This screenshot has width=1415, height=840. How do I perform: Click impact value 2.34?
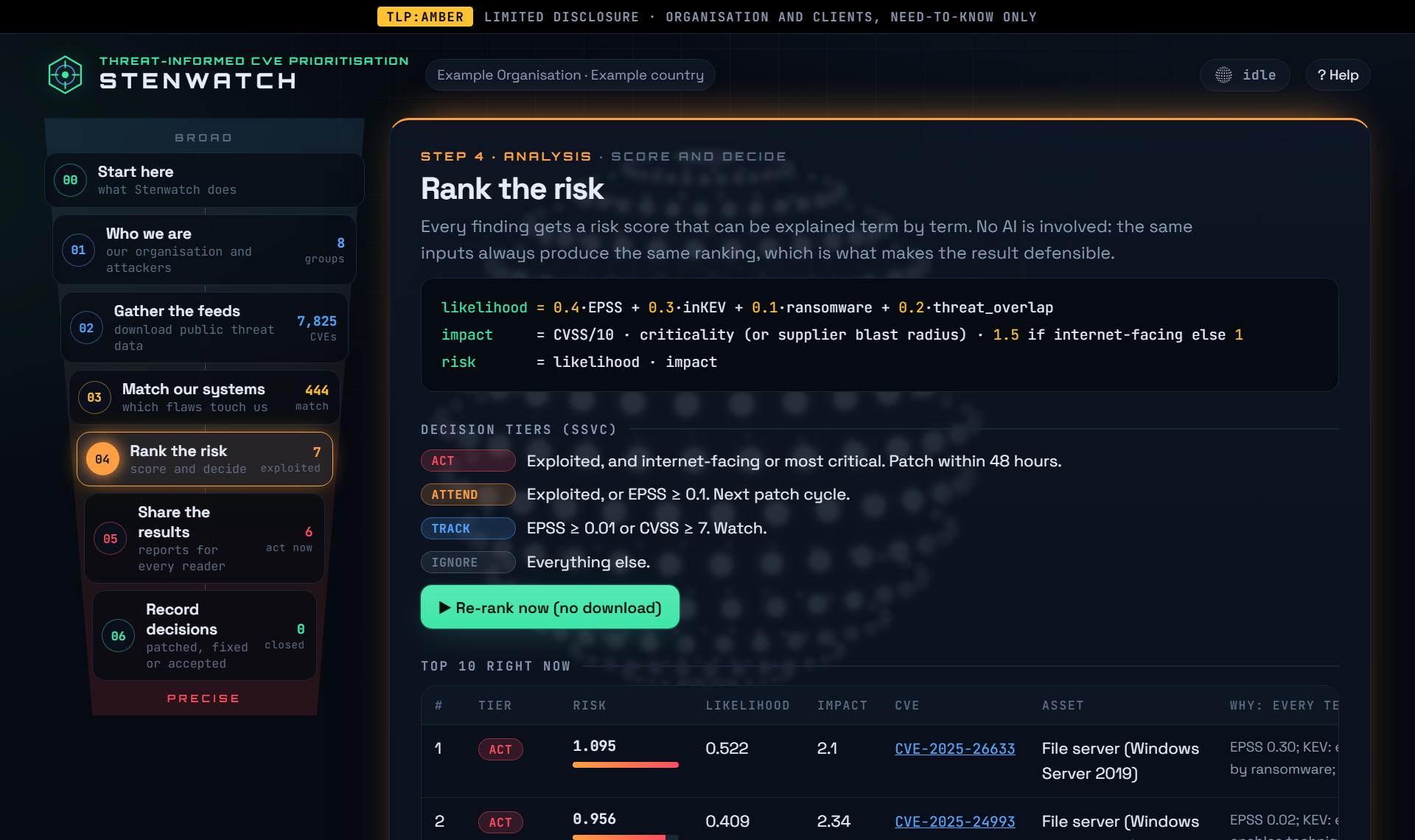[x=834, y=822]
